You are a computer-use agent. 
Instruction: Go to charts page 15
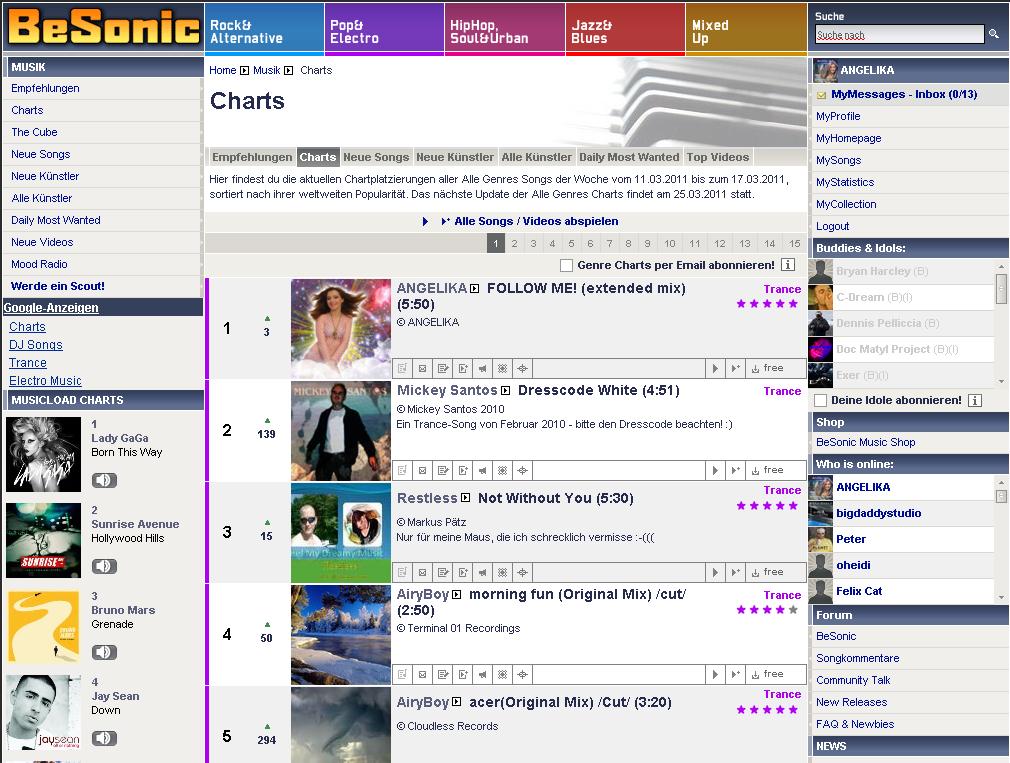tap(795, 243)
